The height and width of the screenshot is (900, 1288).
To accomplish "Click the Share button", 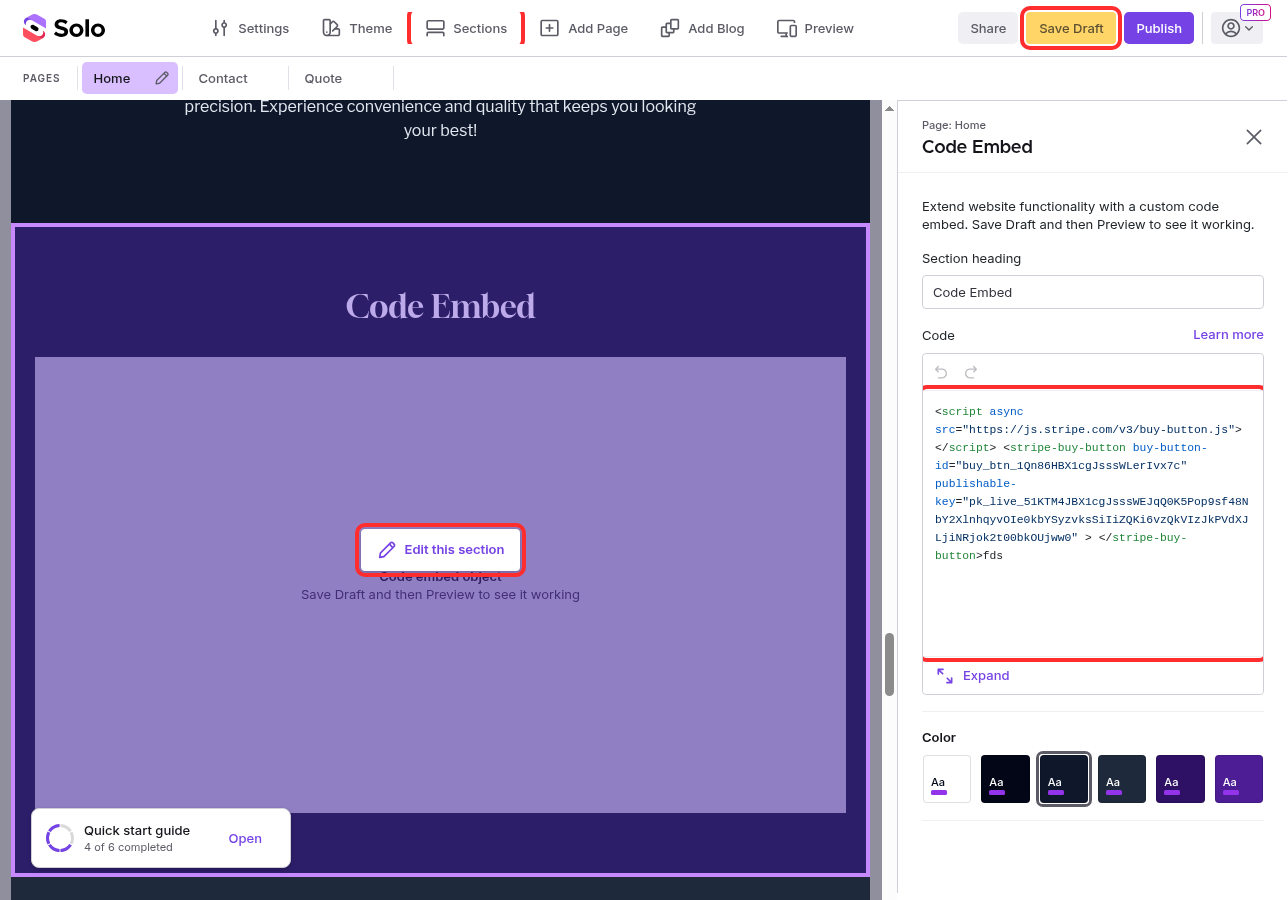I will coord(988,28).
